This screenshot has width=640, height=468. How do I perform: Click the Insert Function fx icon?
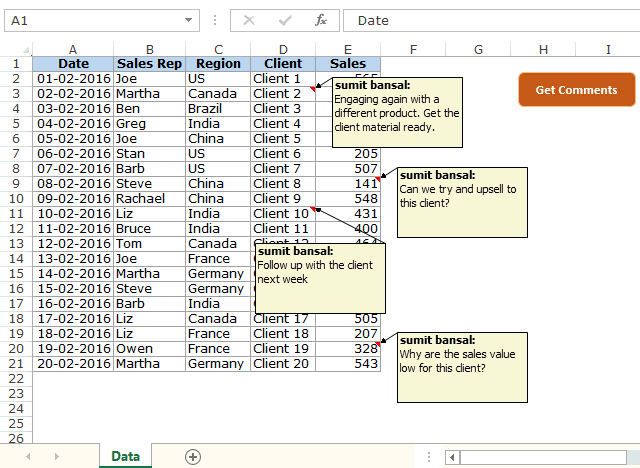[321, 20]
